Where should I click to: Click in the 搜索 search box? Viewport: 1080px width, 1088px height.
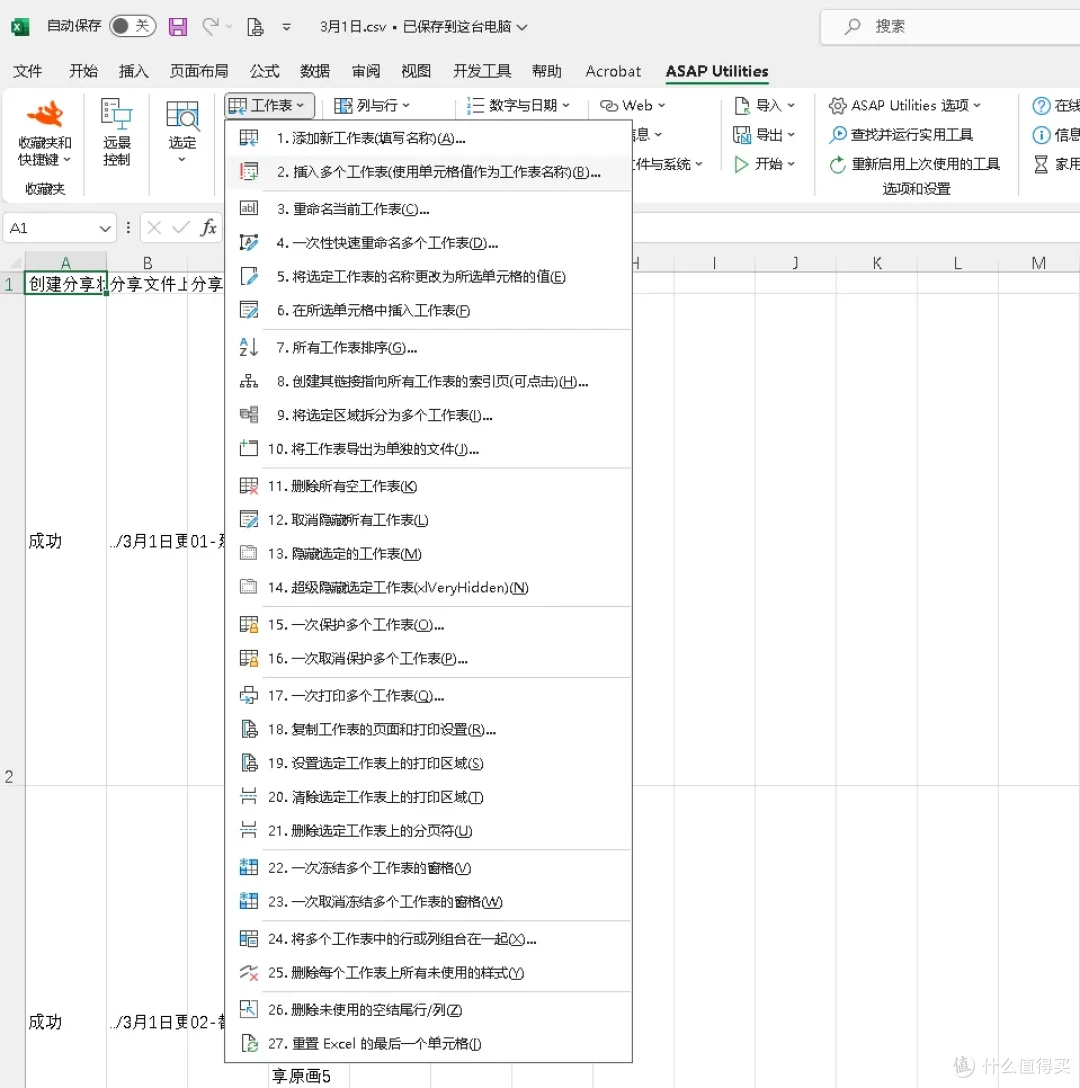click(950, 26)
